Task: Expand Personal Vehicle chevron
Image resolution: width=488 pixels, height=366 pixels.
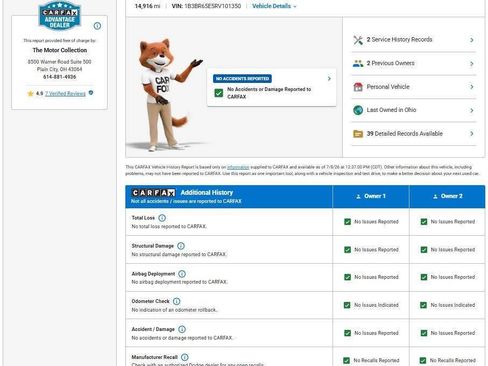Action: pyautogui.click(x=472, y=87)
